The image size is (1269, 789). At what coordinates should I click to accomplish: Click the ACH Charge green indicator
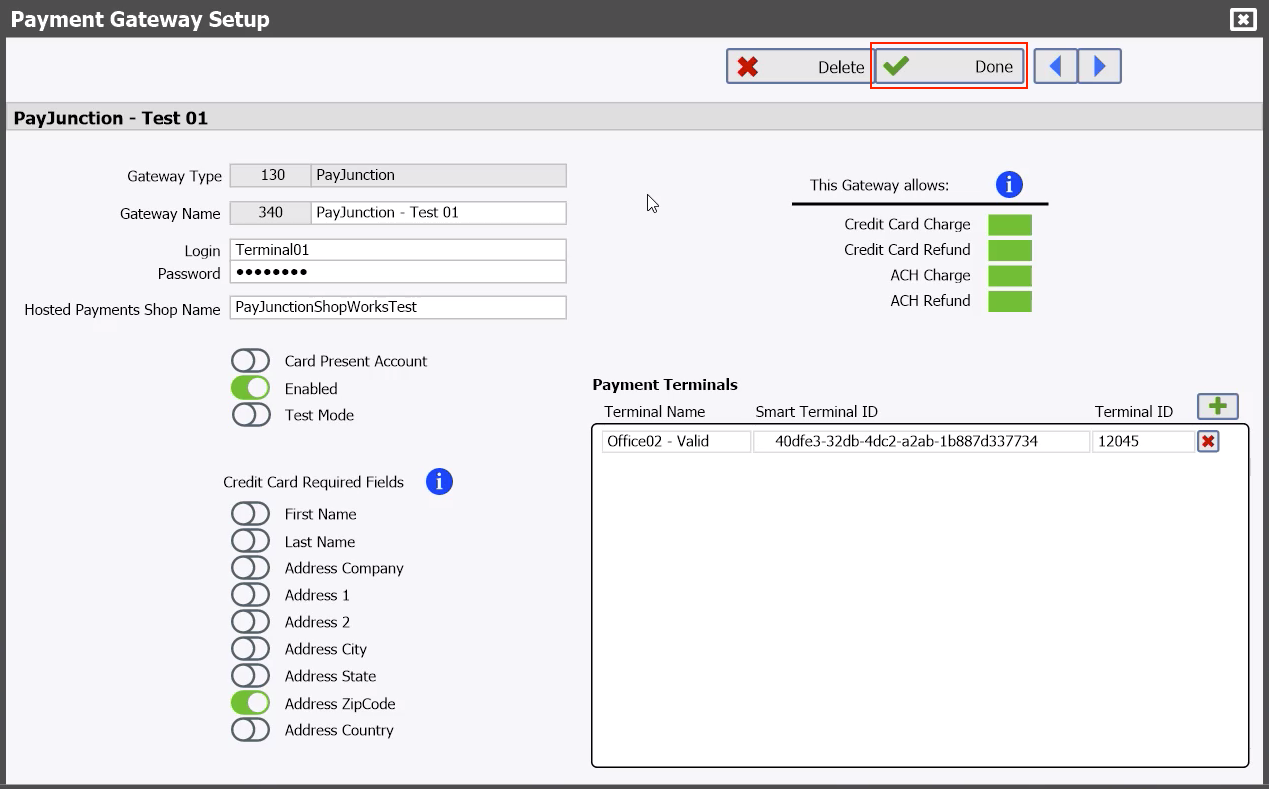pos(1010,276)
